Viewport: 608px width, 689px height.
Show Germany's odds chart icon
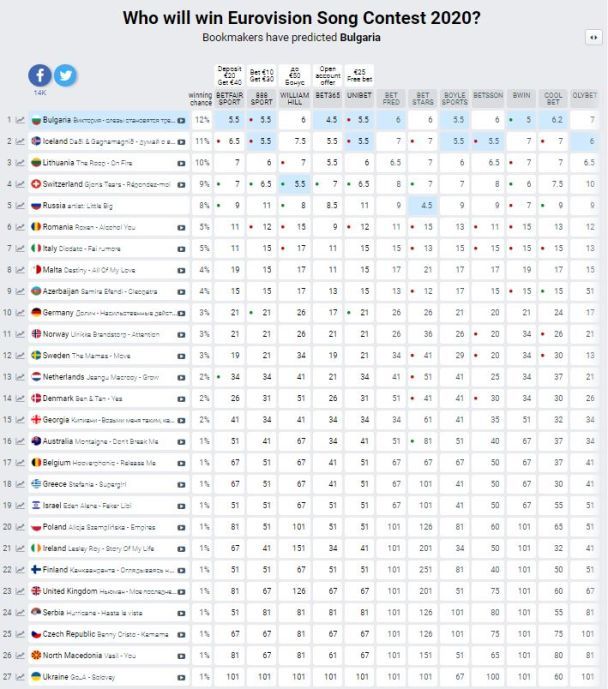point(20,313)
